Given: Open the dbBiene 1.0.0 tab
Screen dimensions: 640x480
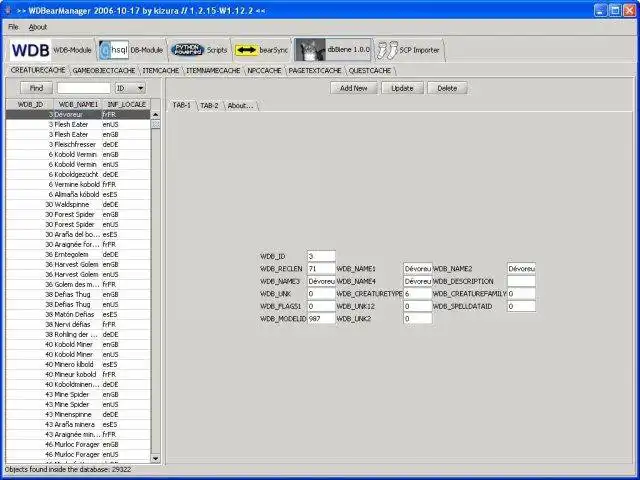Looking at the screenshot, I should tap(333, 50).
